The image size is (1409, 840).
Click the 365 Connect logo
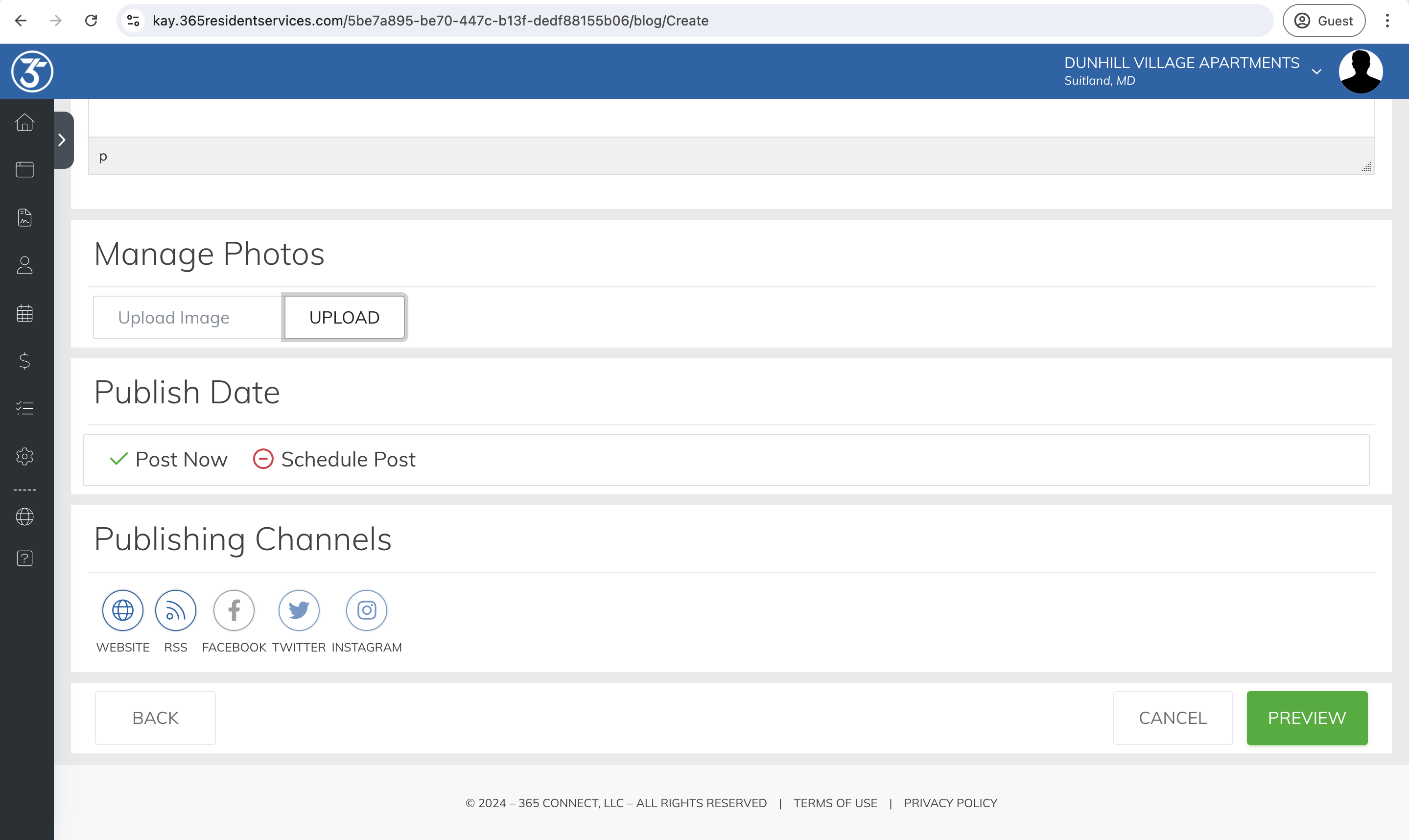coord(32,71)
